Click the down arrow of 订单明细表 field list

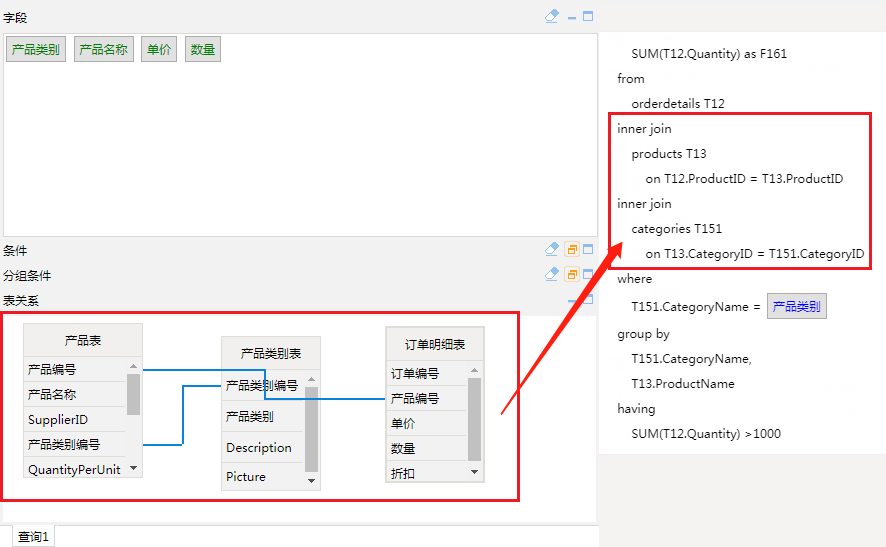[x=474, y=472]
